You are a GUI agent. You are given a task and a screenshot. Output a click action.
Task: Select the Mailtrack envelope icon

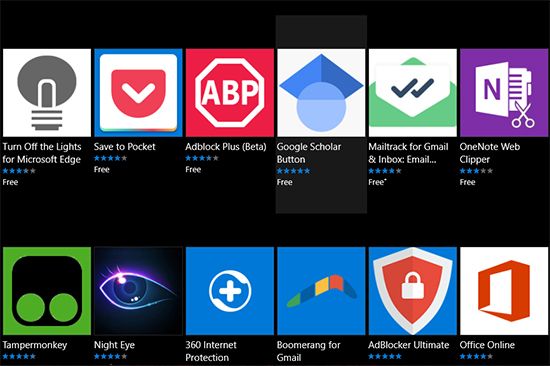(413, 93)
